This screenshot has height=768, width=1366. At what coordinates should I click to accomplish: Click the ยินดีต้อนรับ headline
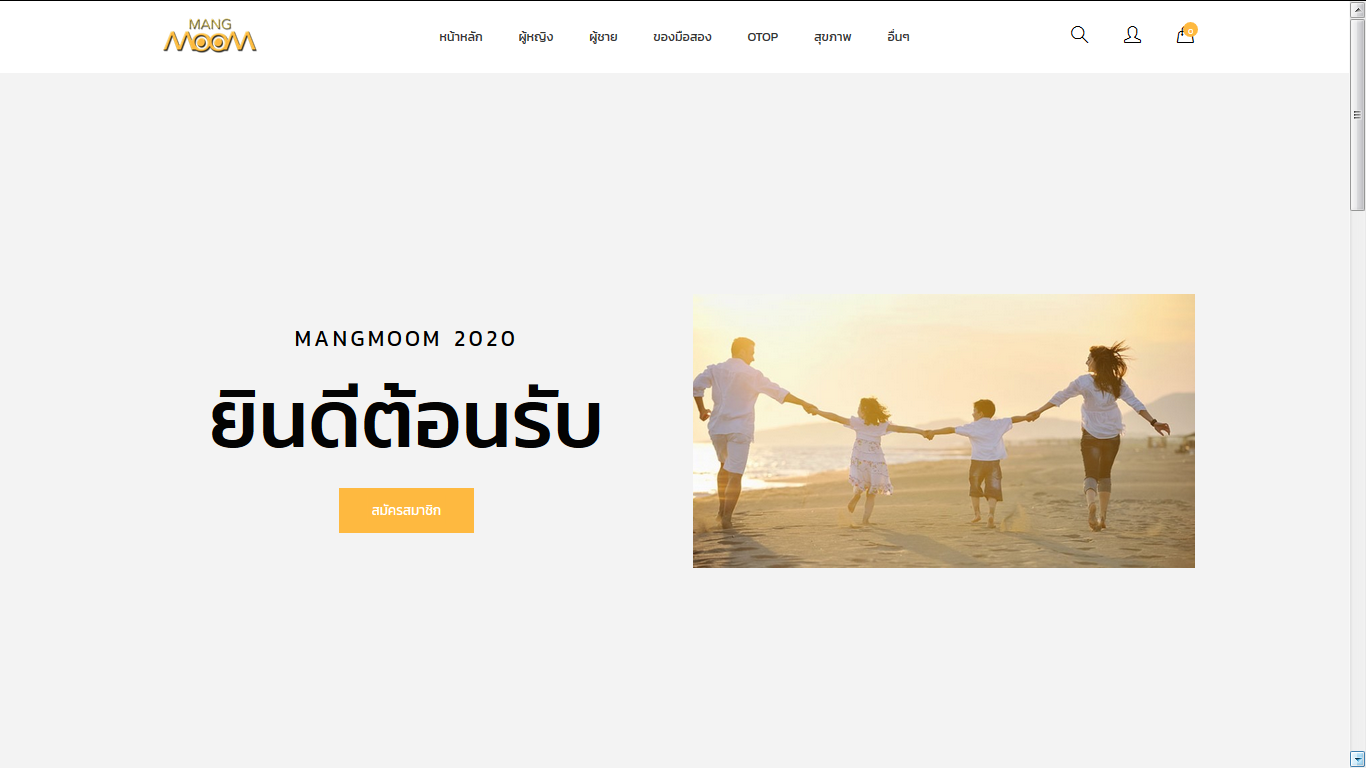406,421
